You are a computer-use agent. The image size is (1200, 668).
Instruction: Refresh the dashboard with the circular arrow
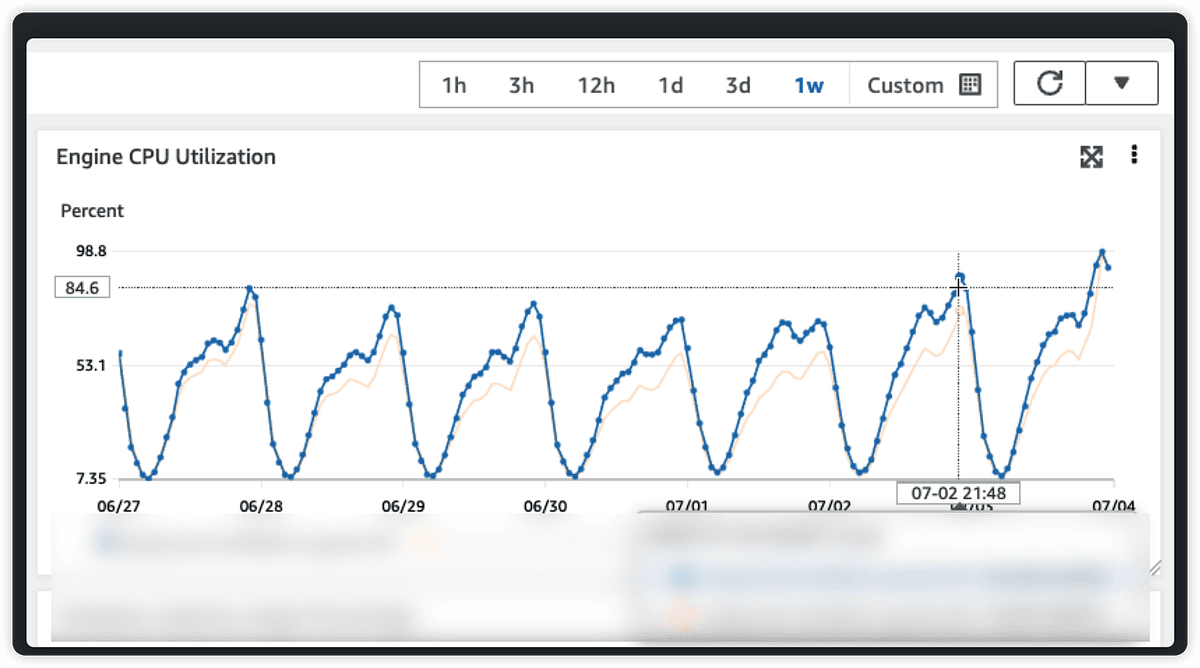(x=1050, y=83)
